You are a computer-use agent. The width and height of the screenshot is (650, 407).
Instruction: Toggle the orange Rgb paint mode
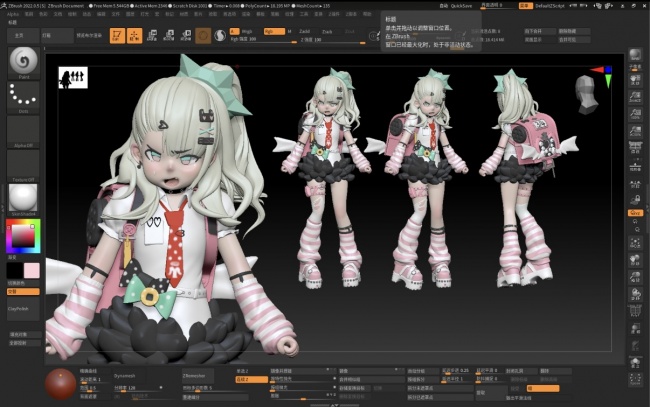274,31
